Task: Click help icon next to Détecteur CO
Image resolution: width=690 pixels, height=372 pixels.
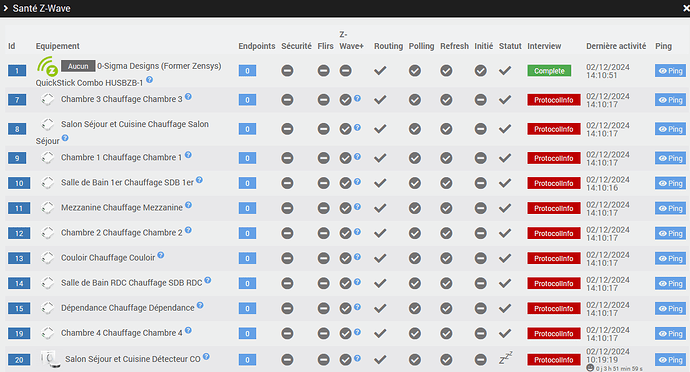Action: click(206, 357)
